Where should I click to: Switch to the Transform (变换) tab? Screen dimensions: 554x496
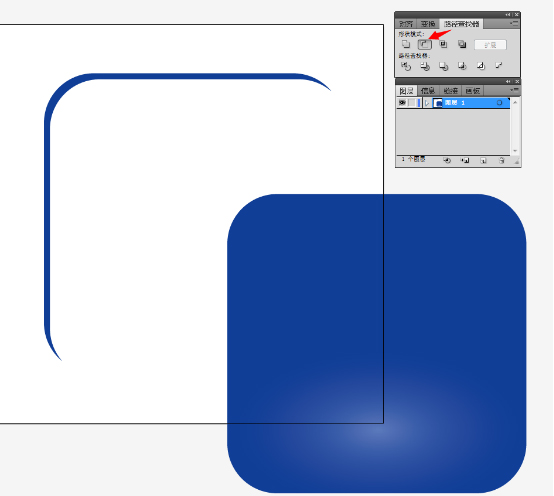[x=428, y=24]
